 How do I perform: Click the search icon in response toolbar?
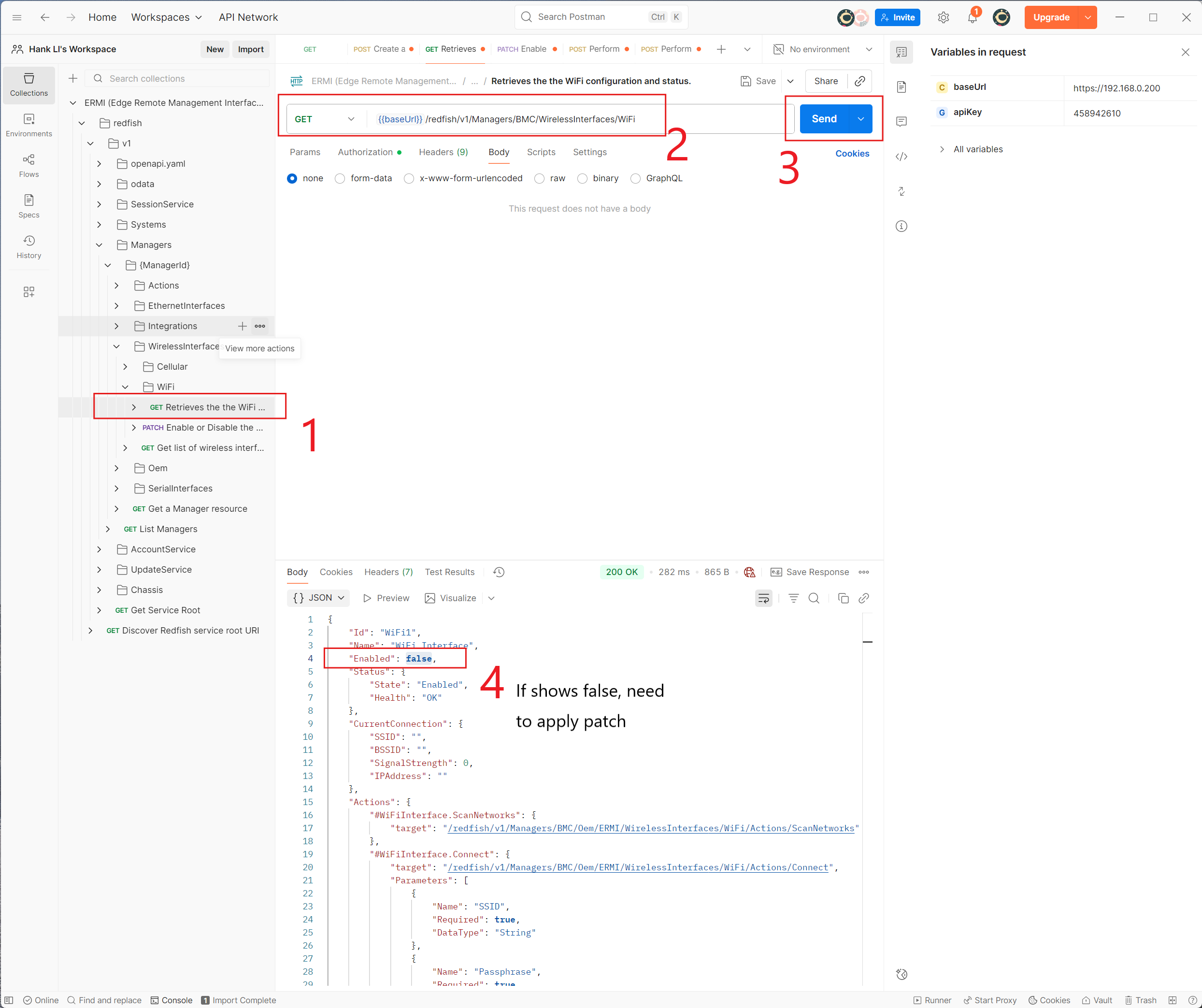pos(814,598)
